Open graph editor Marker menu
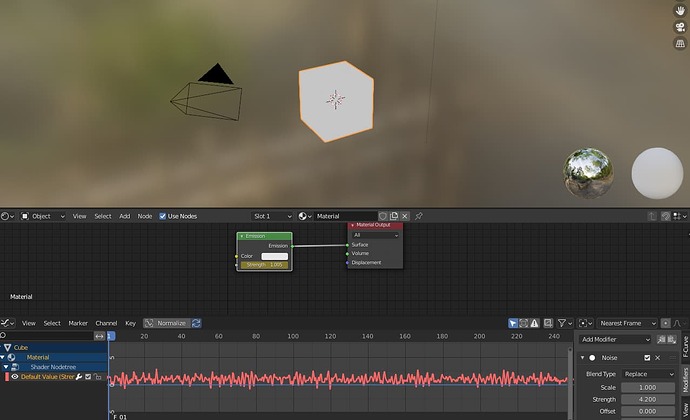Image resolution: width=690 pixels, height=420 pixels. click(78, 323)
